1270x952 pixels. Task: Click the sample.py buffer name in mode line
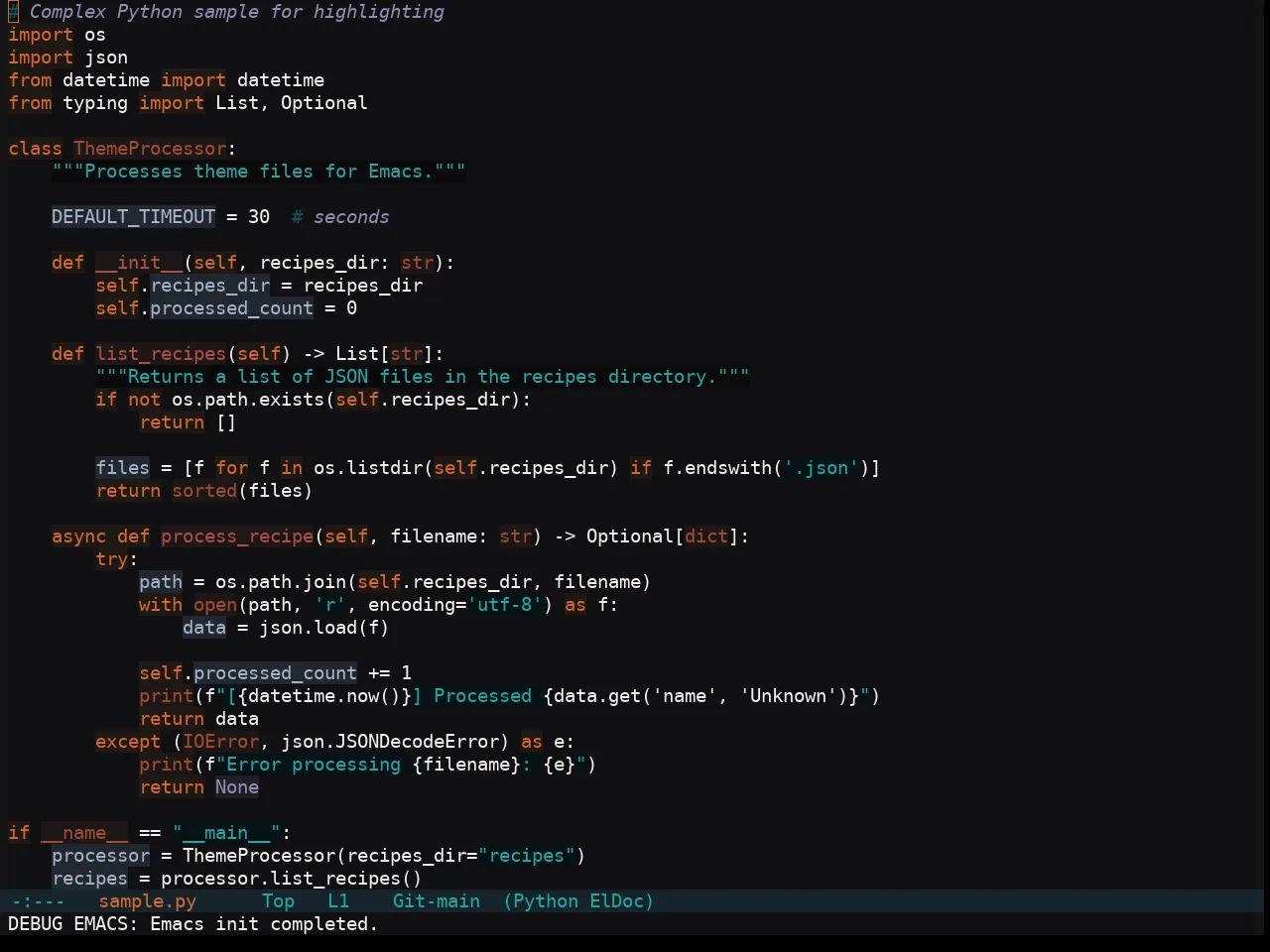pyautogui.click(x=147, y=901)
